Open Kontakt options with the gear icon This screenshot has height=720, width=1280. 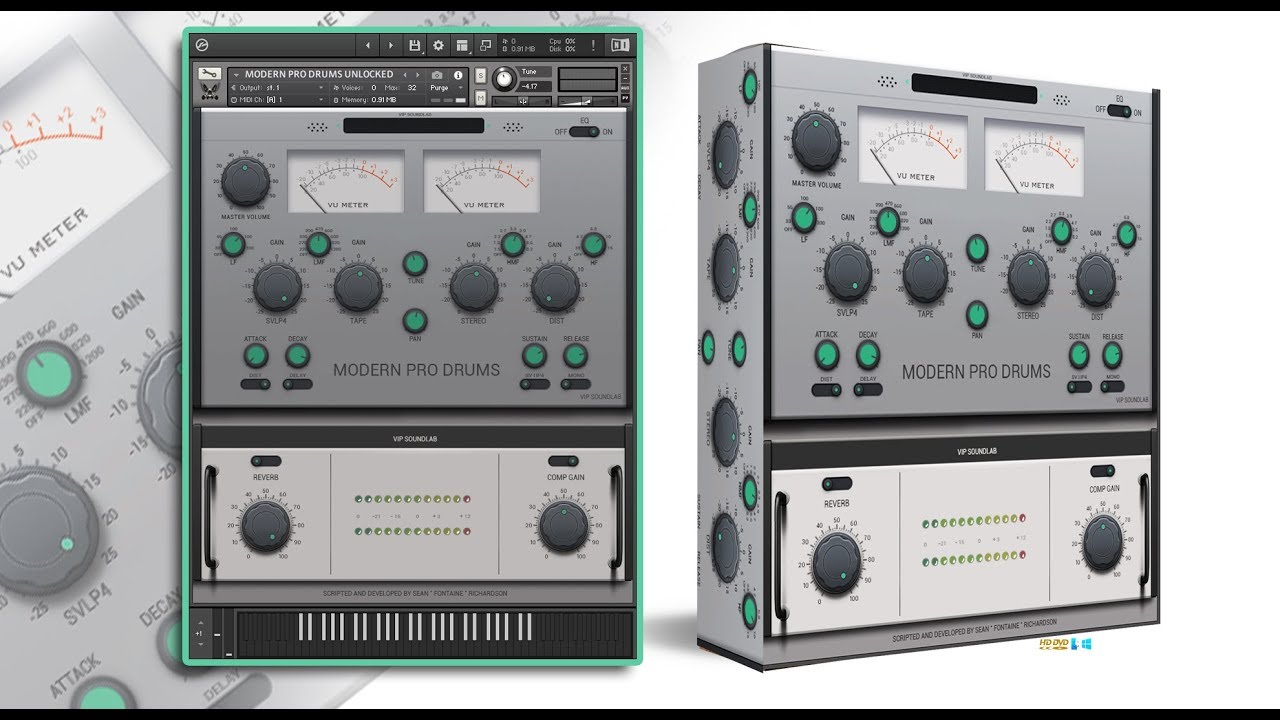coord(438,45)
